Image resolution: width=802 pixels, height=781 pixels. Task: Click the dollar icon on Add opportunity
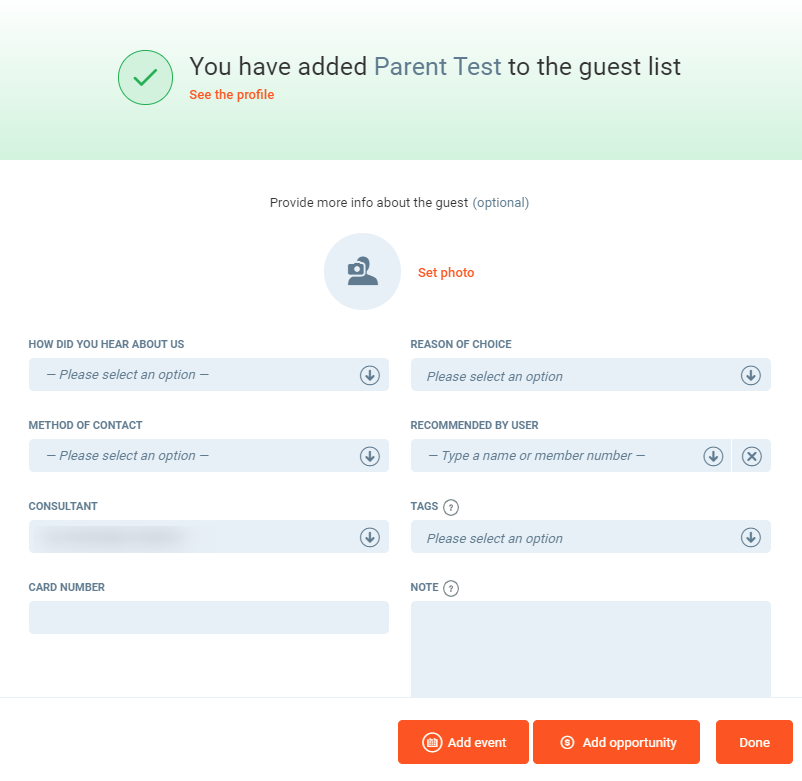pyautogui.click(x=567, y=742)
